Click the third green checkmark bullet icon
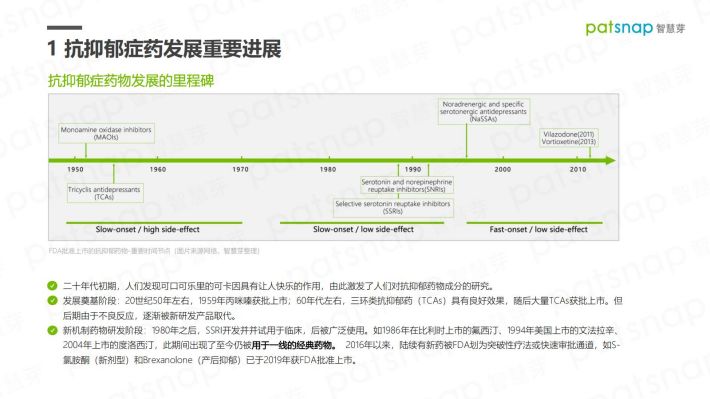 point(52,330)
